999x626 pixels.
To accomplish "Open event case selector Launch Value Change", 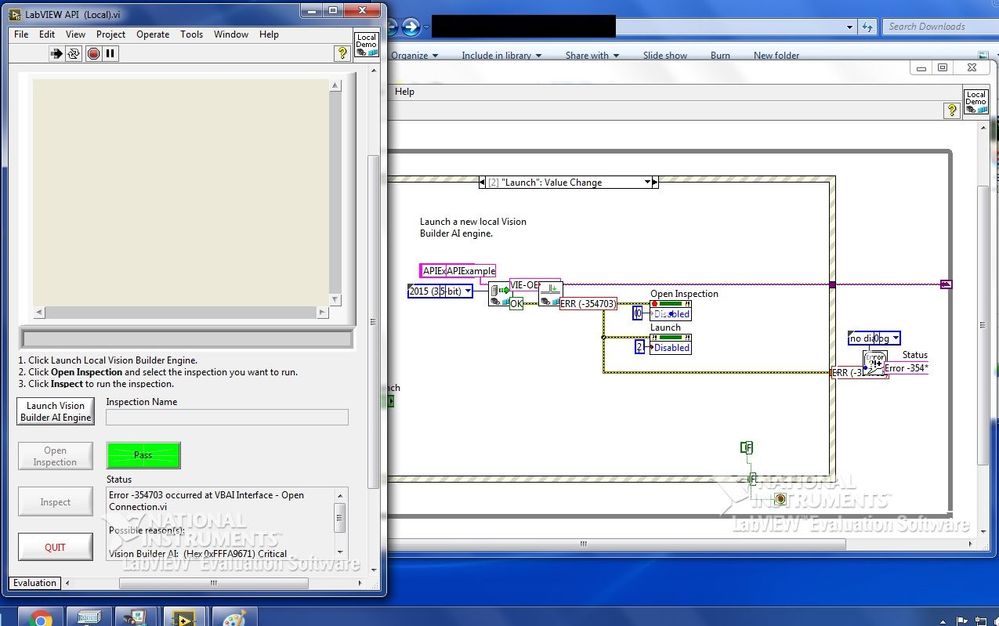I will click(x=568, y=182).
